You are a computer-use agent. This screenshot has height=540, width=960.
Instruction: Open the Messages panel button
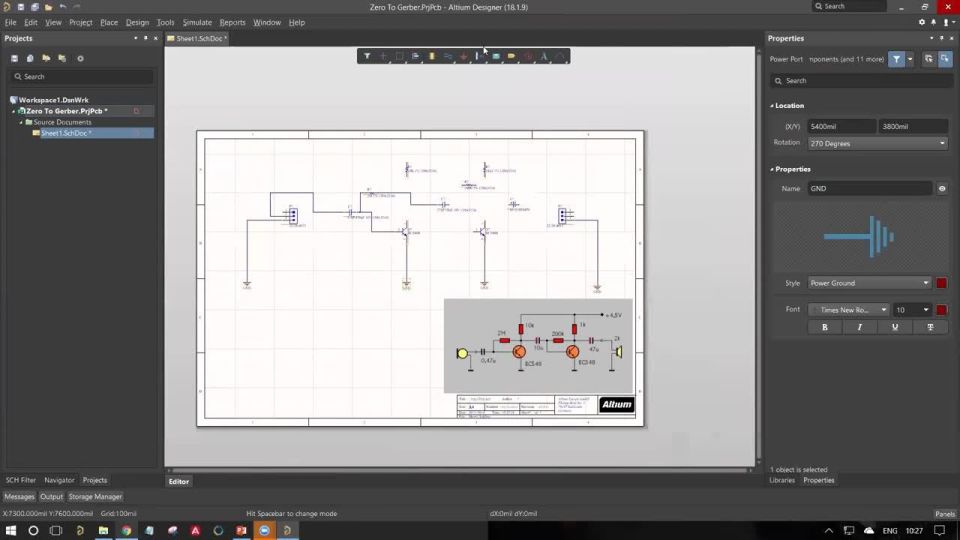pos(20,497)
